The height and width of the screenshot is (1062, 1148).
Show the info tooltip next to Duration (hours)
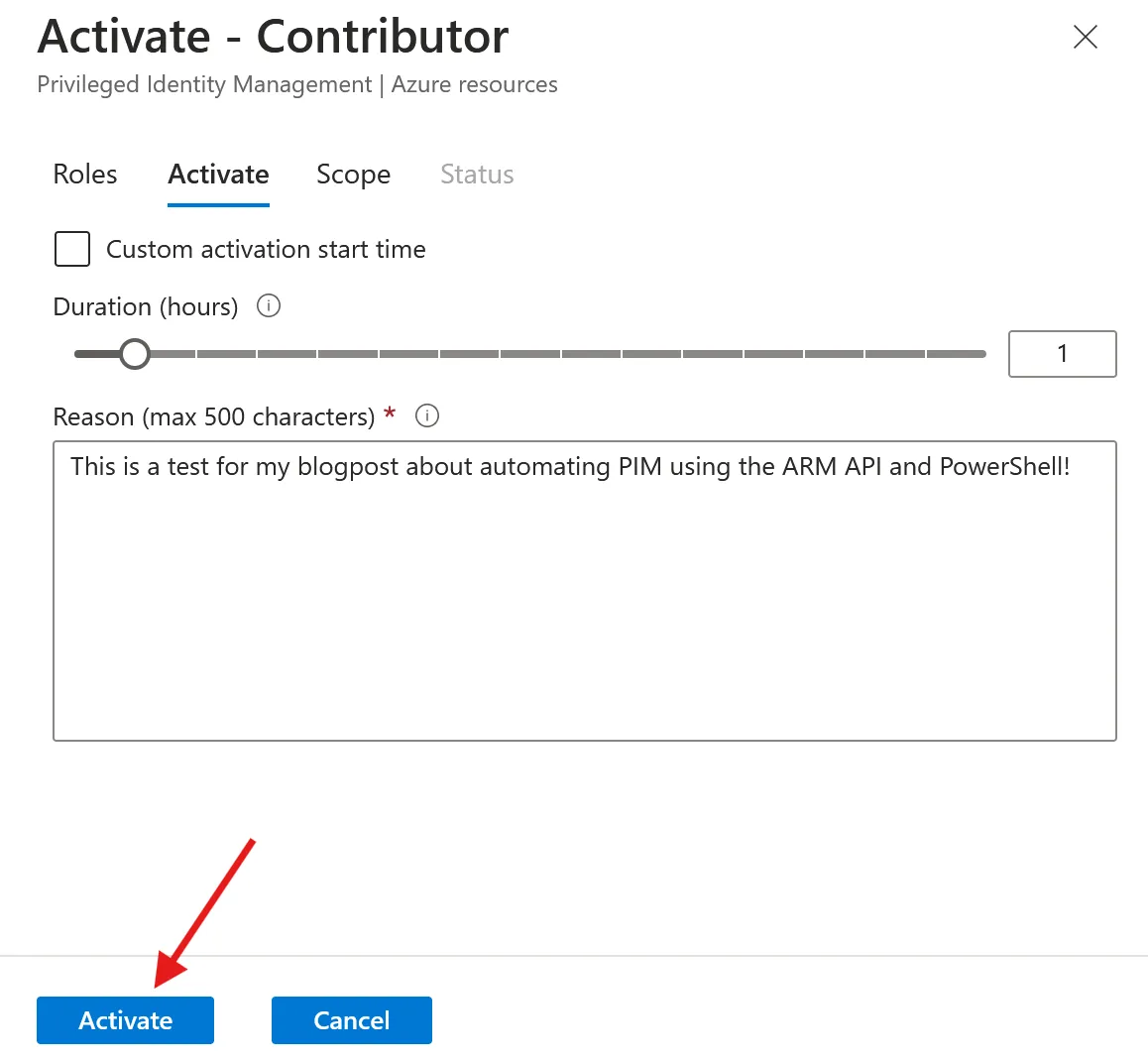(x=269, y=306)
